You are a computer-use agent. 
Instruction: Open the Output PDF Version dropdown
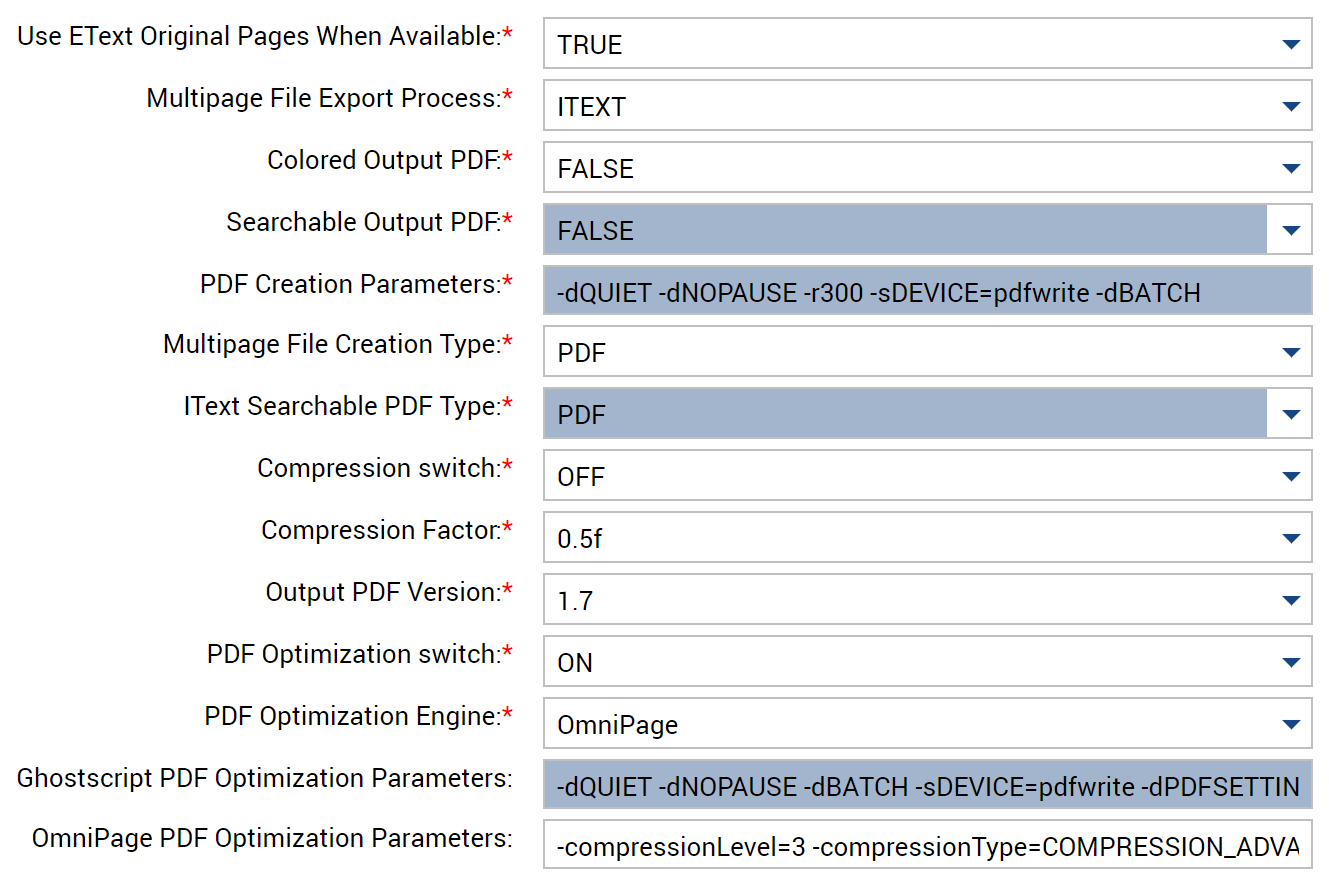point(1291,600)
